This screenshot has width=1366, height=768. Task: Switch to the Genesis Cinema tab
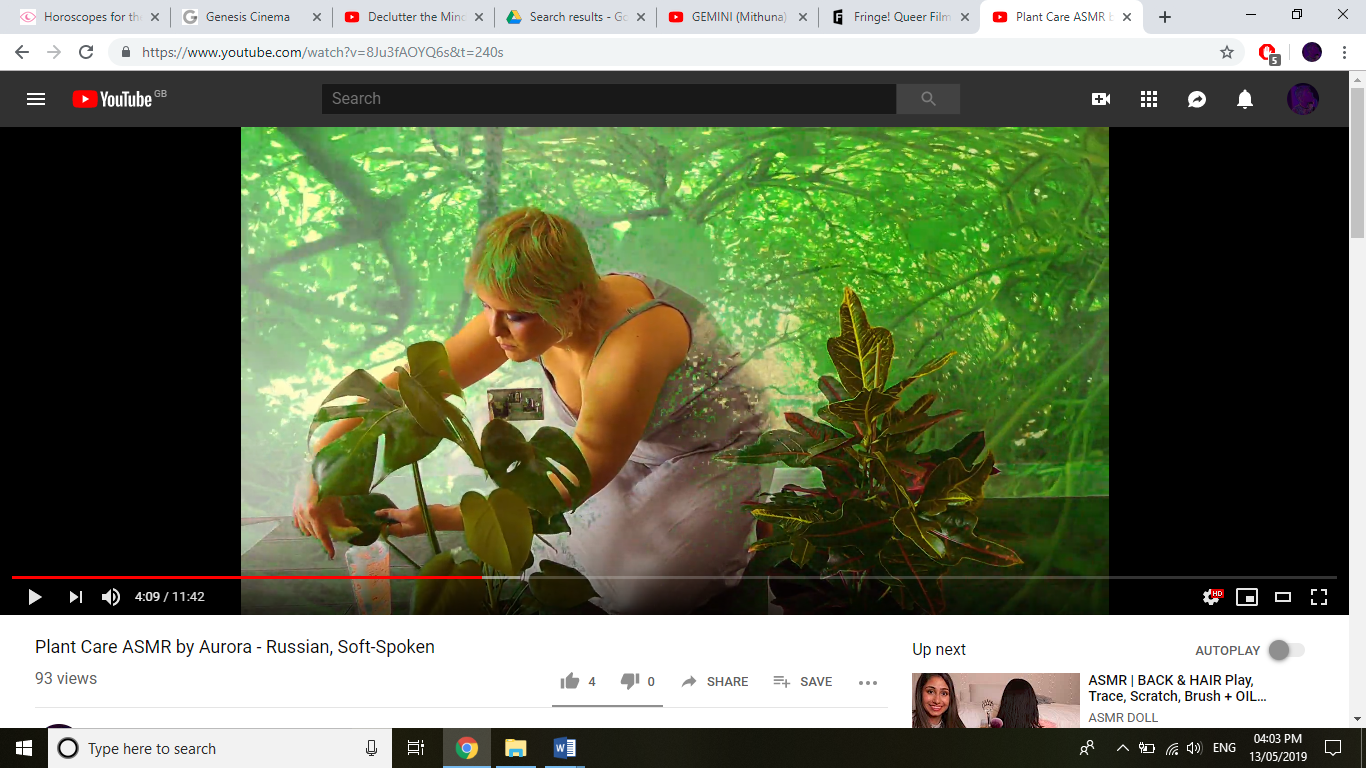point(248,17)
